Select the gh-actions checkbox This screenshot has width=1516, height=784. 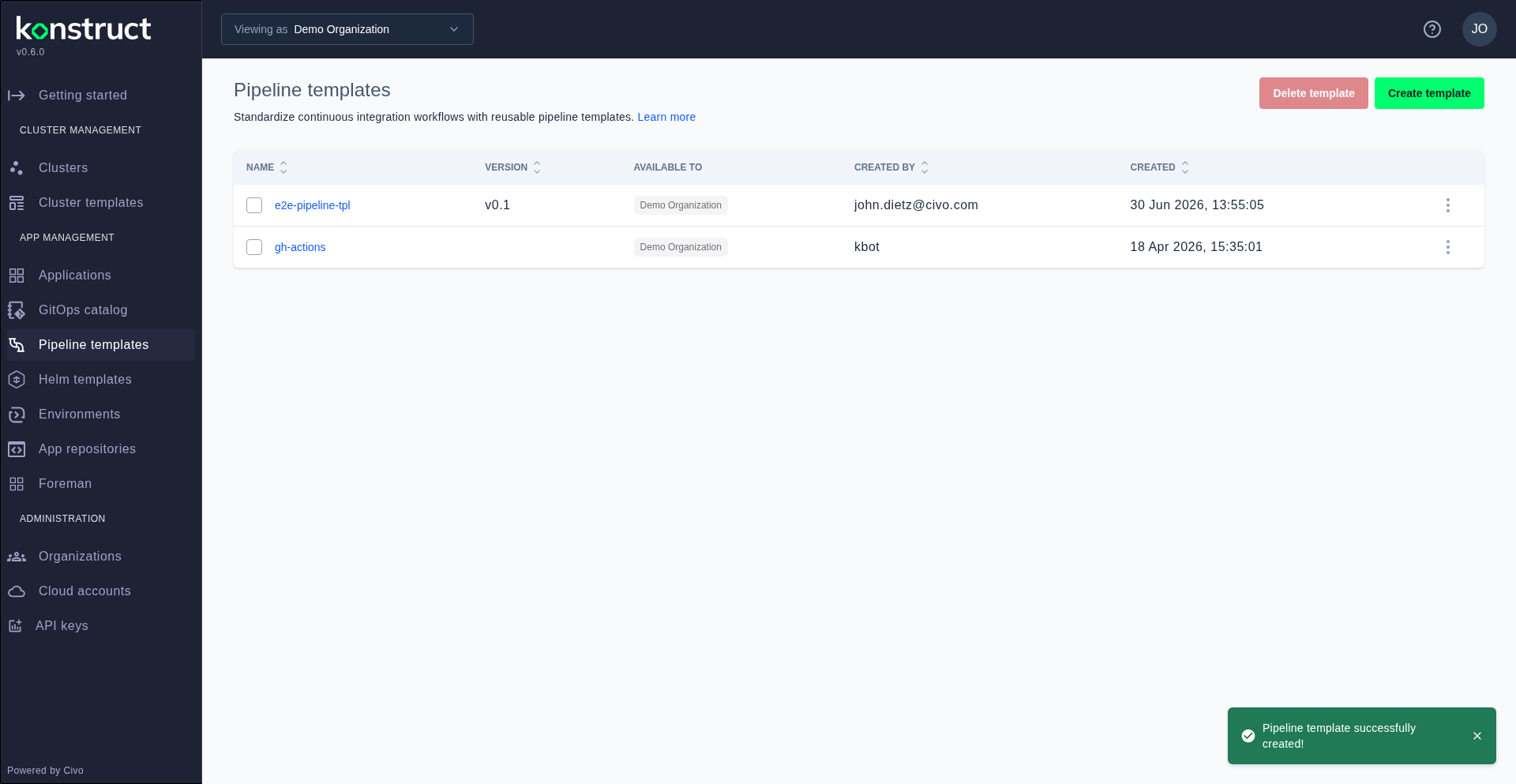coord(254,247)
